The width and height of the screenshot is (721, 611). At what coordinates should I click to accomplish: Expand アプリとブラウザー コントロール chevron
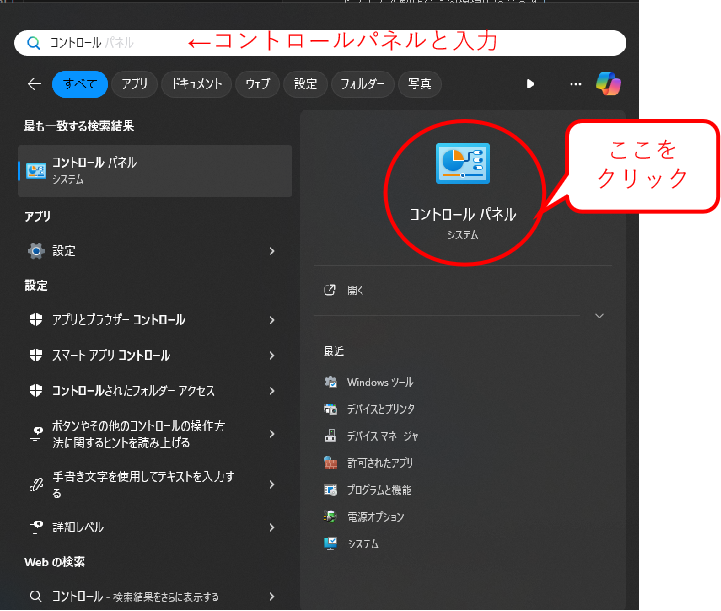click(x=272, y=320)
